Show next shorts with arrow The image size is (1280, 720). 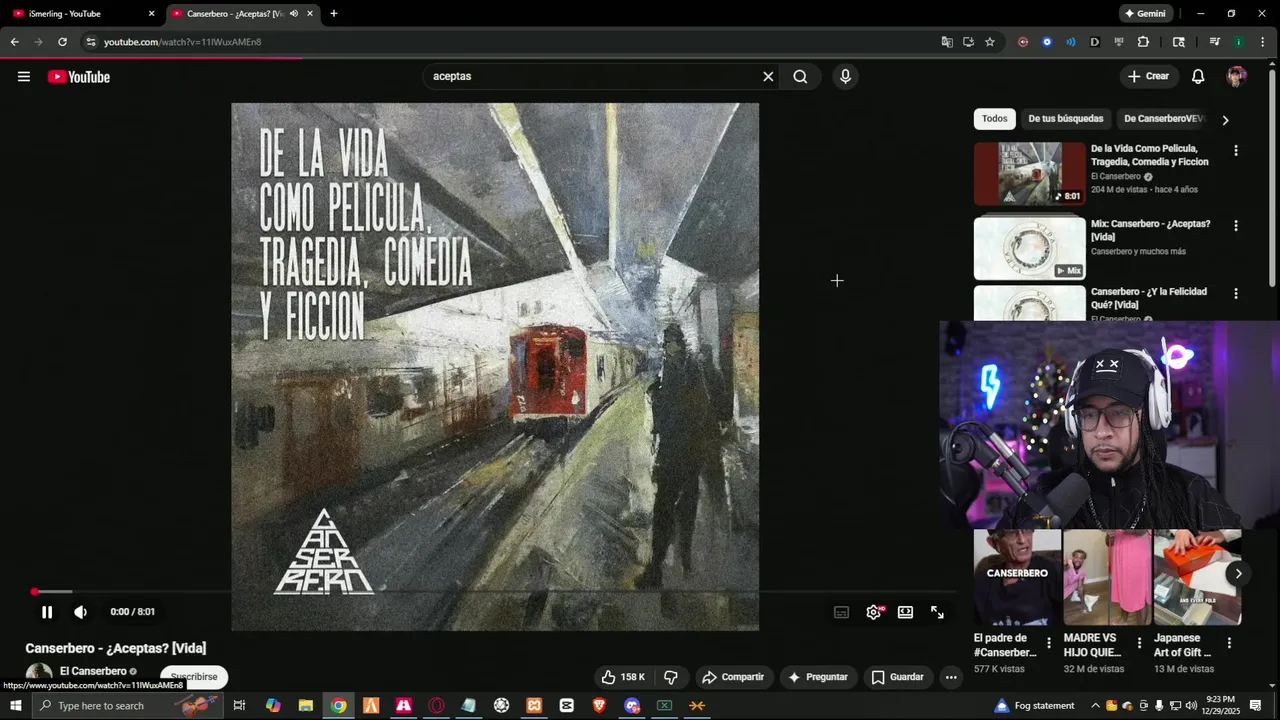[1238, 574]
